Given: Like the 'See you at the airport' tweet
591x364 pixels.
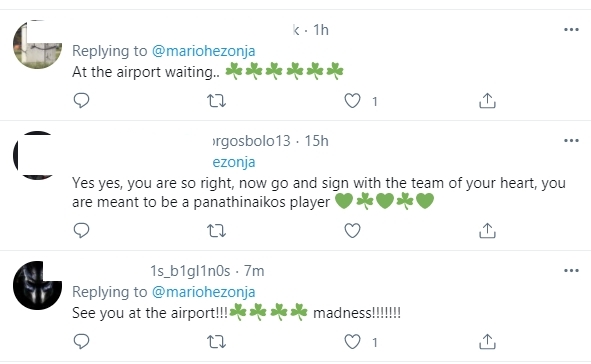Looking at the screenshot, I should click(352, 342).
